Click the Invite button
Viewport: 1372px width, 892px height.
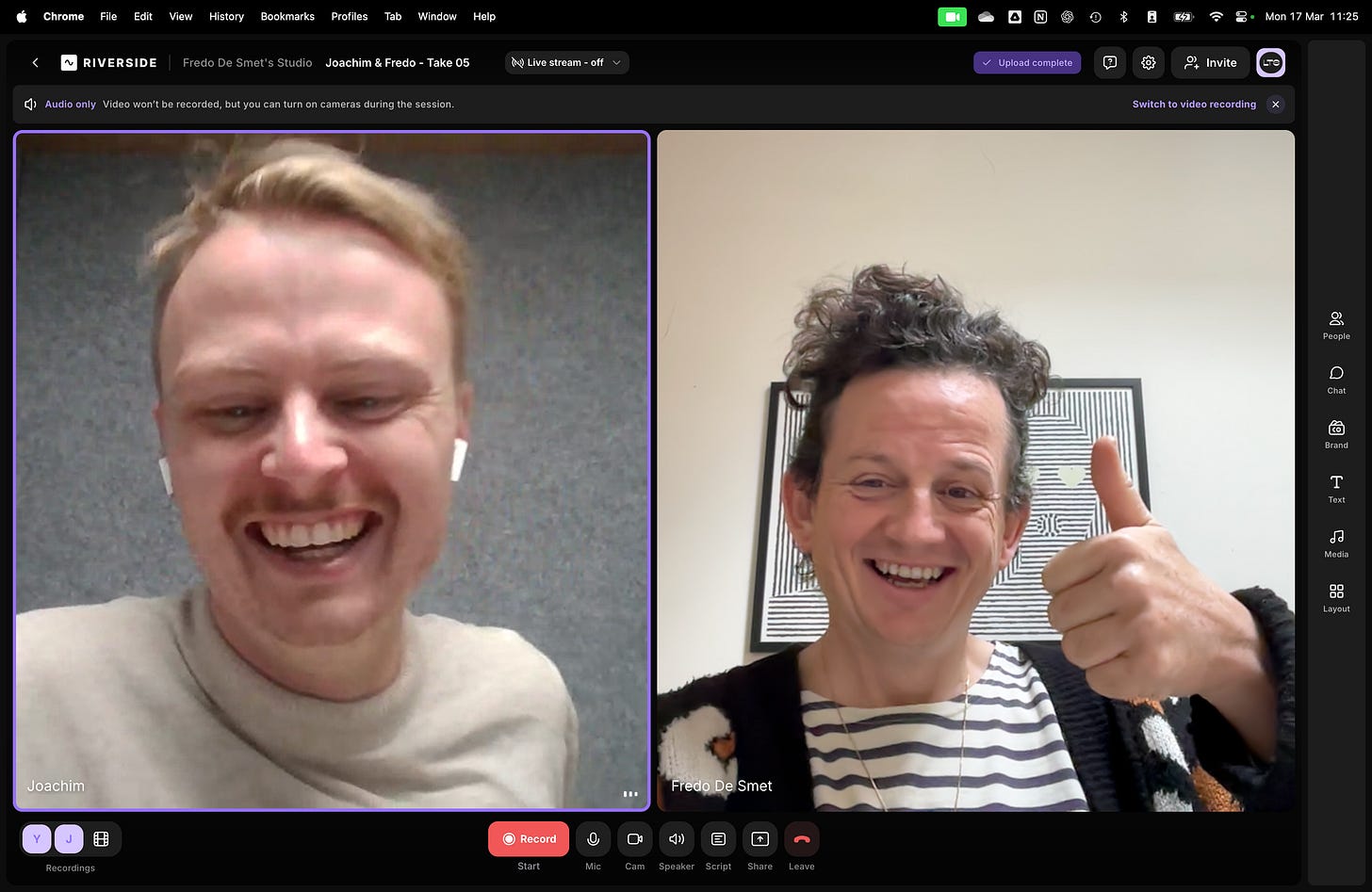click(x=1210, y=62)
